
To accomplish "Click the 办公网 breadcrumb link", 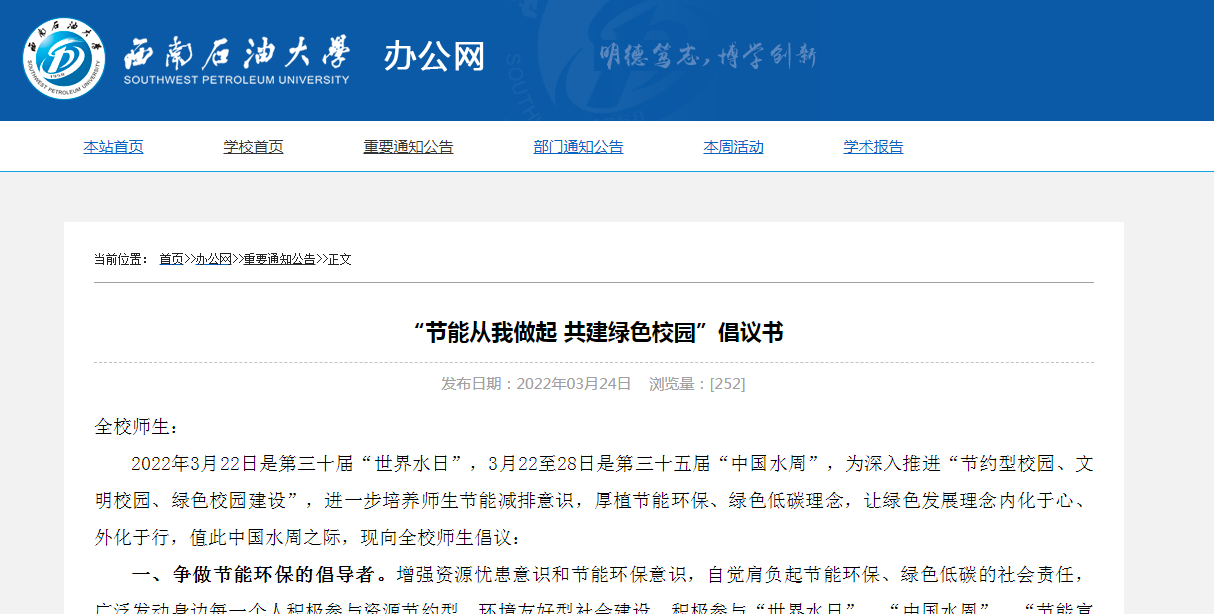I will point(213,259).
